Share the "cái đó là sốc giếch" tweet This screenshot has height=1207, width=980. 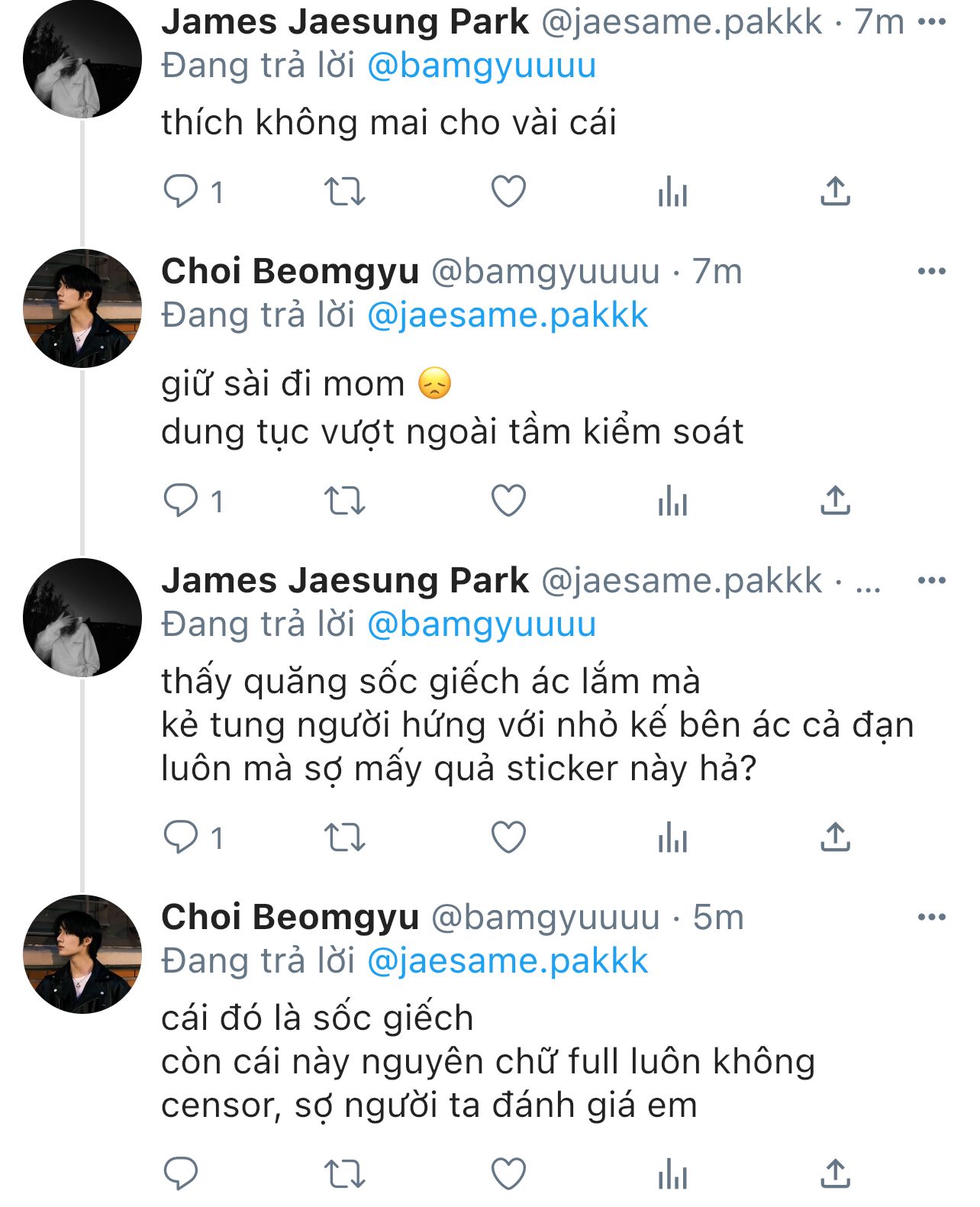click(835, 1173)
